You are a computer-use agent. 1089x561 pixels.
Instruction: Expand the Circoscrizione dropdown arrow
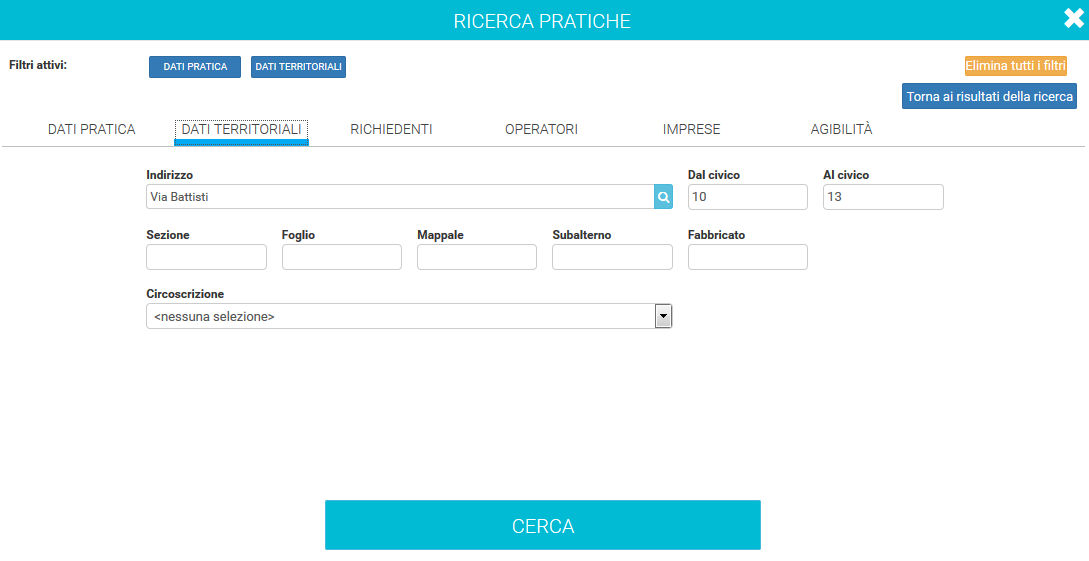662,316
